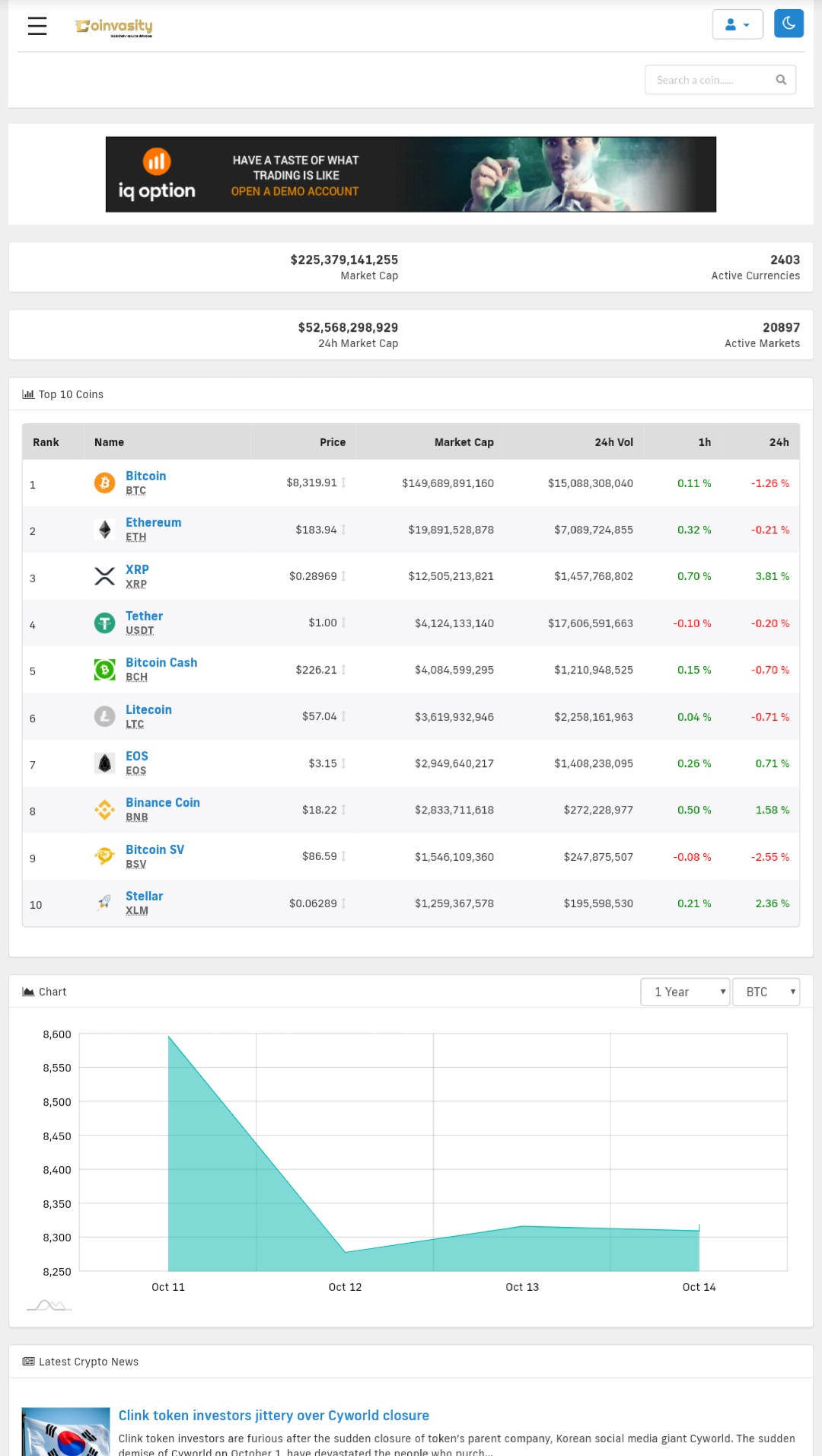
Task: Sort the table by Market Cap header
Action: pos(464,442)
